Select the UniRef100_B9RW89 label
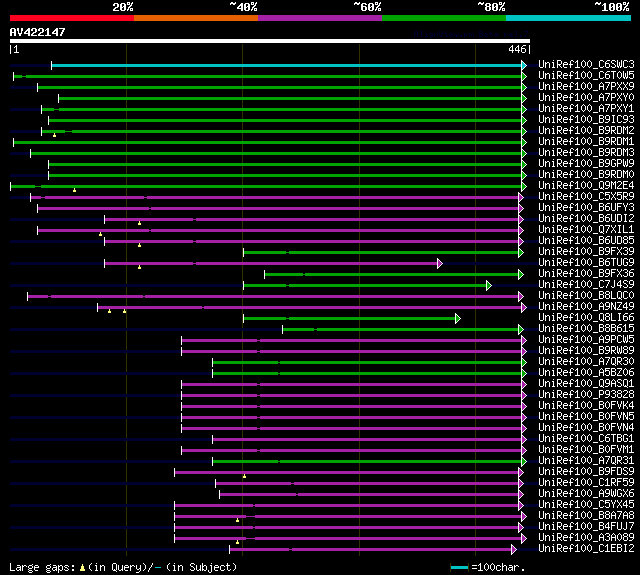 (586, 351)
